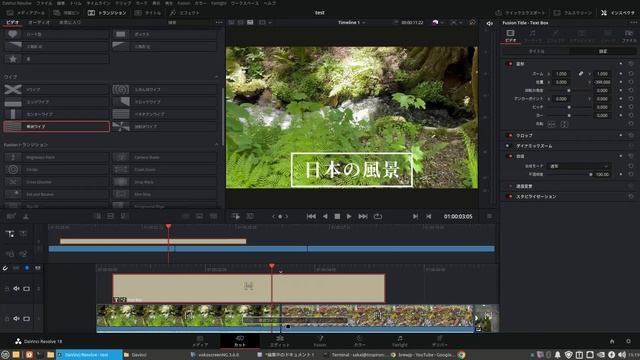Open the composite mode dropdown

click(x=579, y=166)
